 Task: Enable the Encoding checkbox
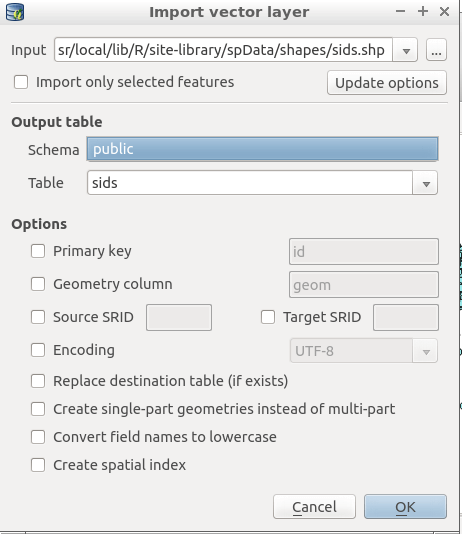tap(38, 350)
